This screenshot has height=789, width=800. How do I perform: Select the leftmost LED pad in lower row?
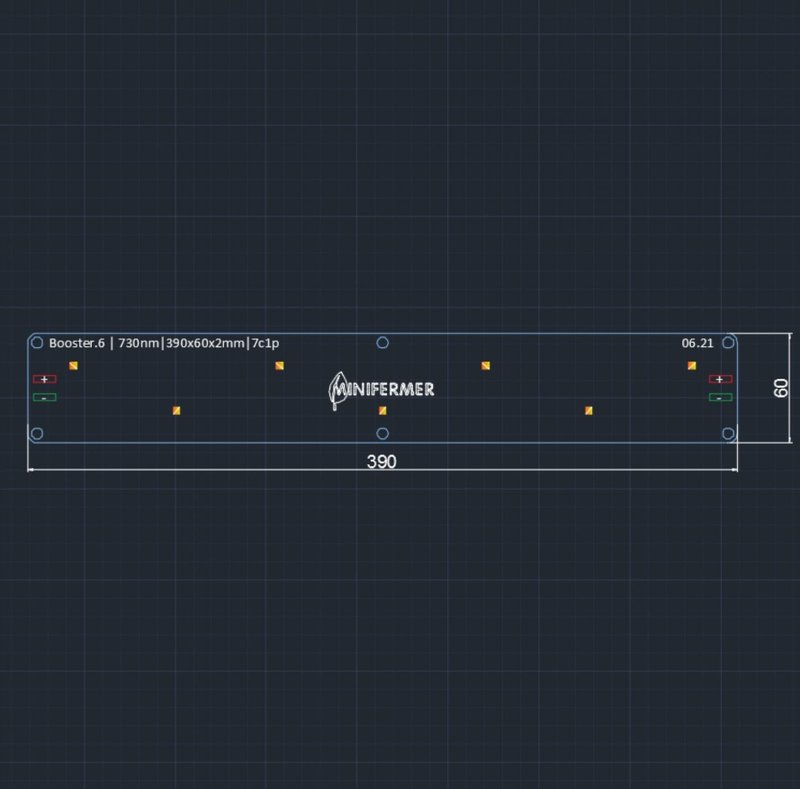(x=177, y=410)
